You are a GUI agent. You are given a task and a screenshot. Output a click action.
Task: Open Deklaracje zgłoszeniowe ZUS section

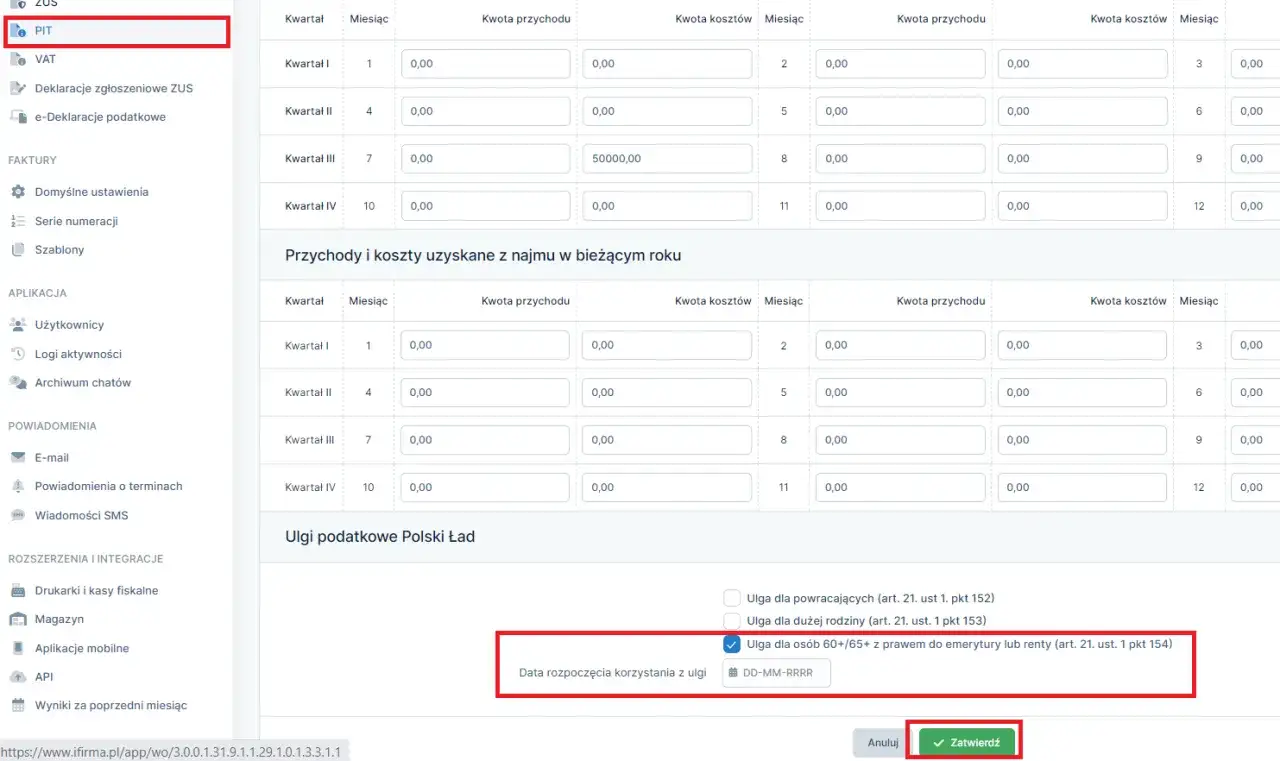pos(113,88)
